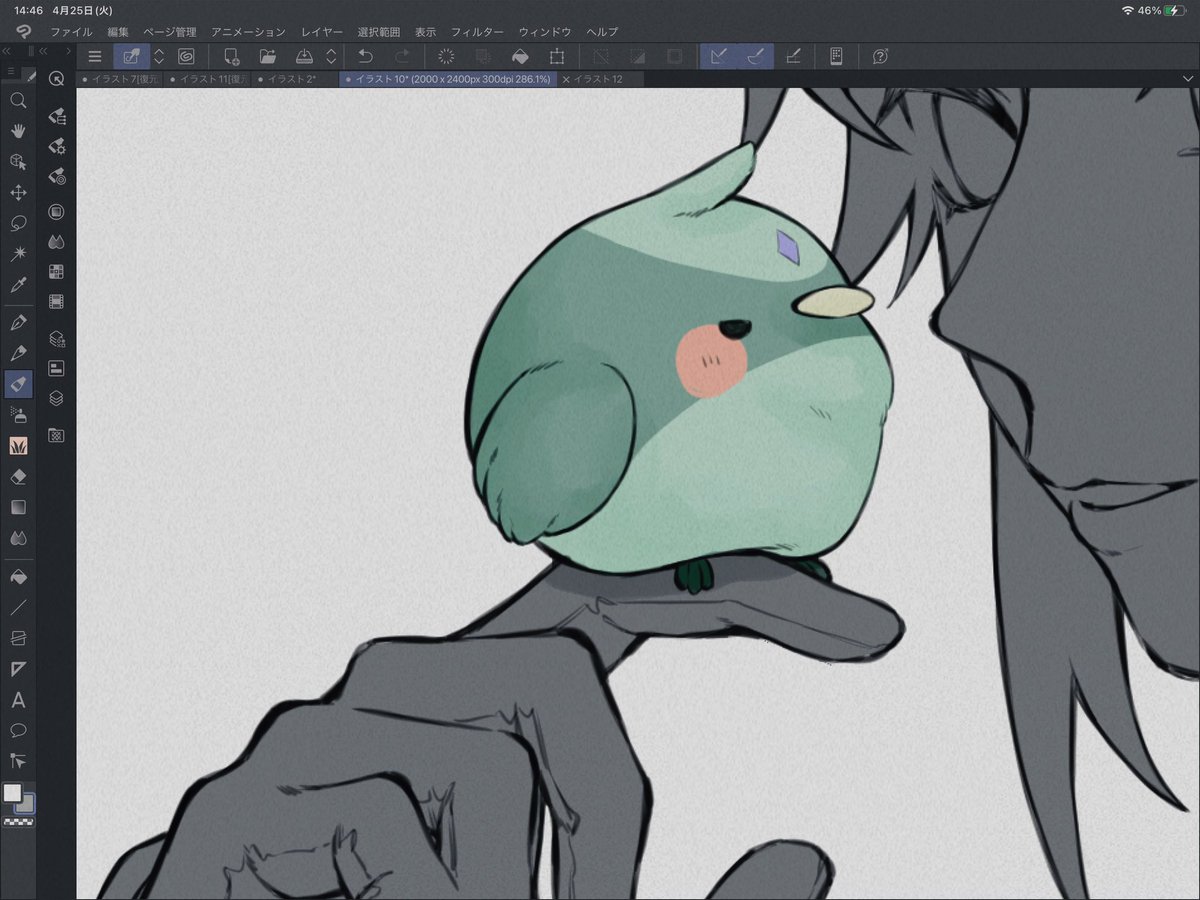Open the Layers stack palette icon

tap(57, 398)
